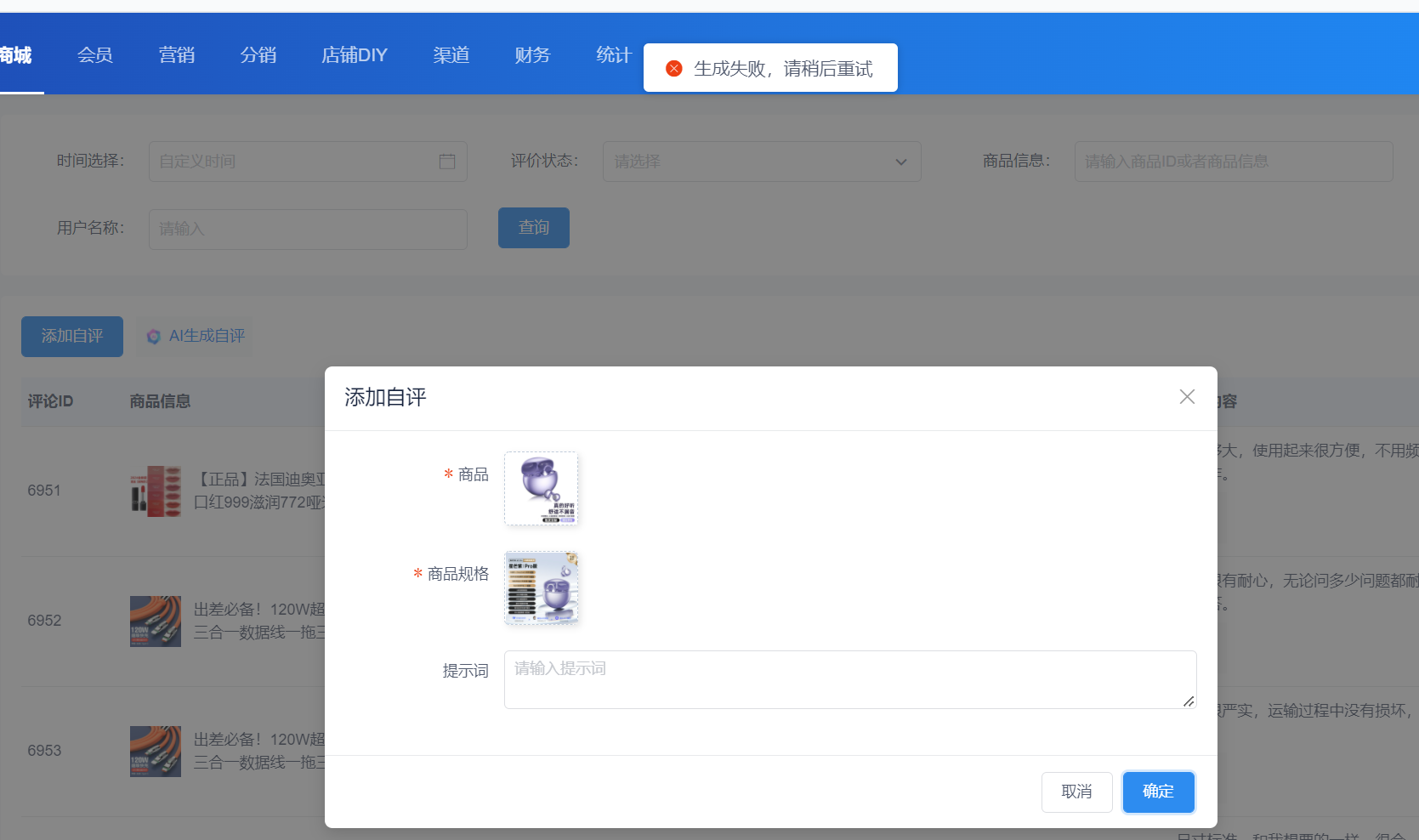Close the 添加自评 dialog with the X icon
This screenshot has height=840, width=1419.
tap(1187, 397)
